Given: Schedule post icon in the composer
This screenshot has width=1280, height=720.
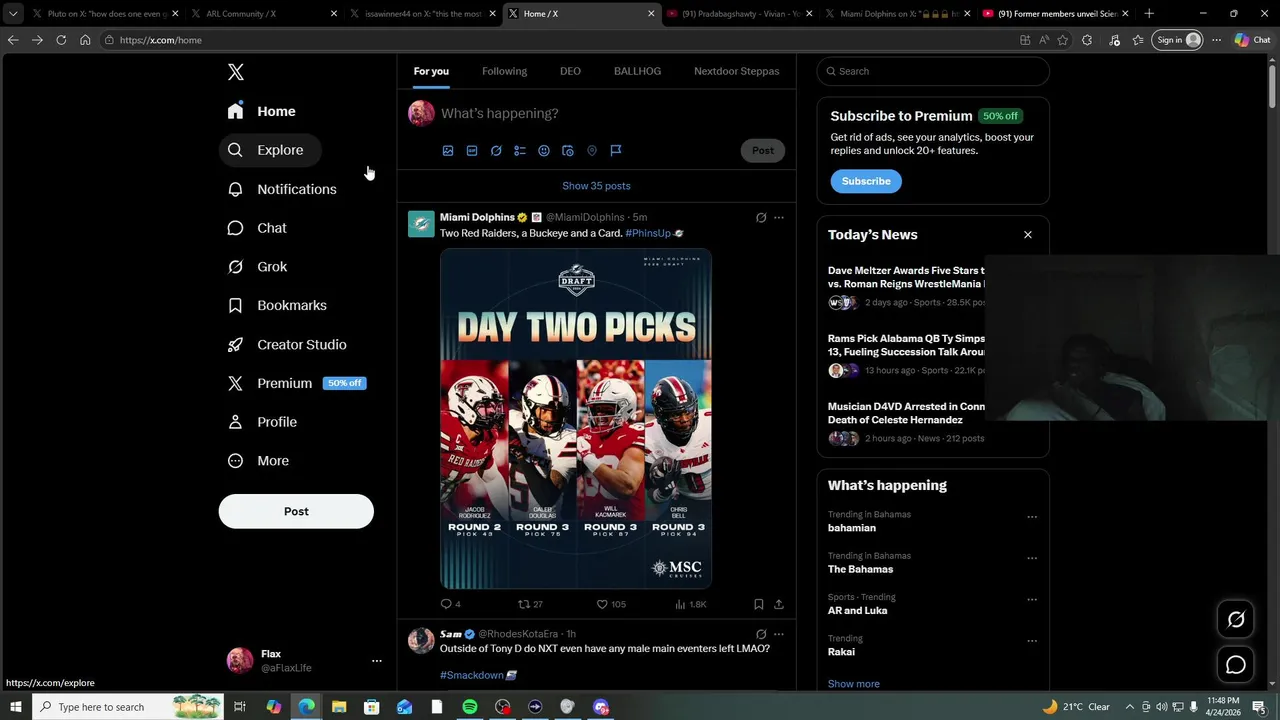Looking at the screenshot, I should click(568, 151).
